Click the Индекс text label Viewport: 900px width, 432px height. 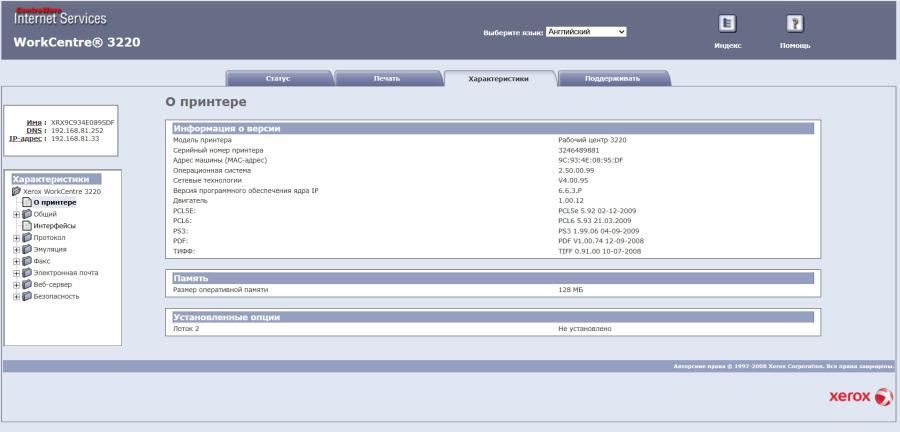point(727,46)
